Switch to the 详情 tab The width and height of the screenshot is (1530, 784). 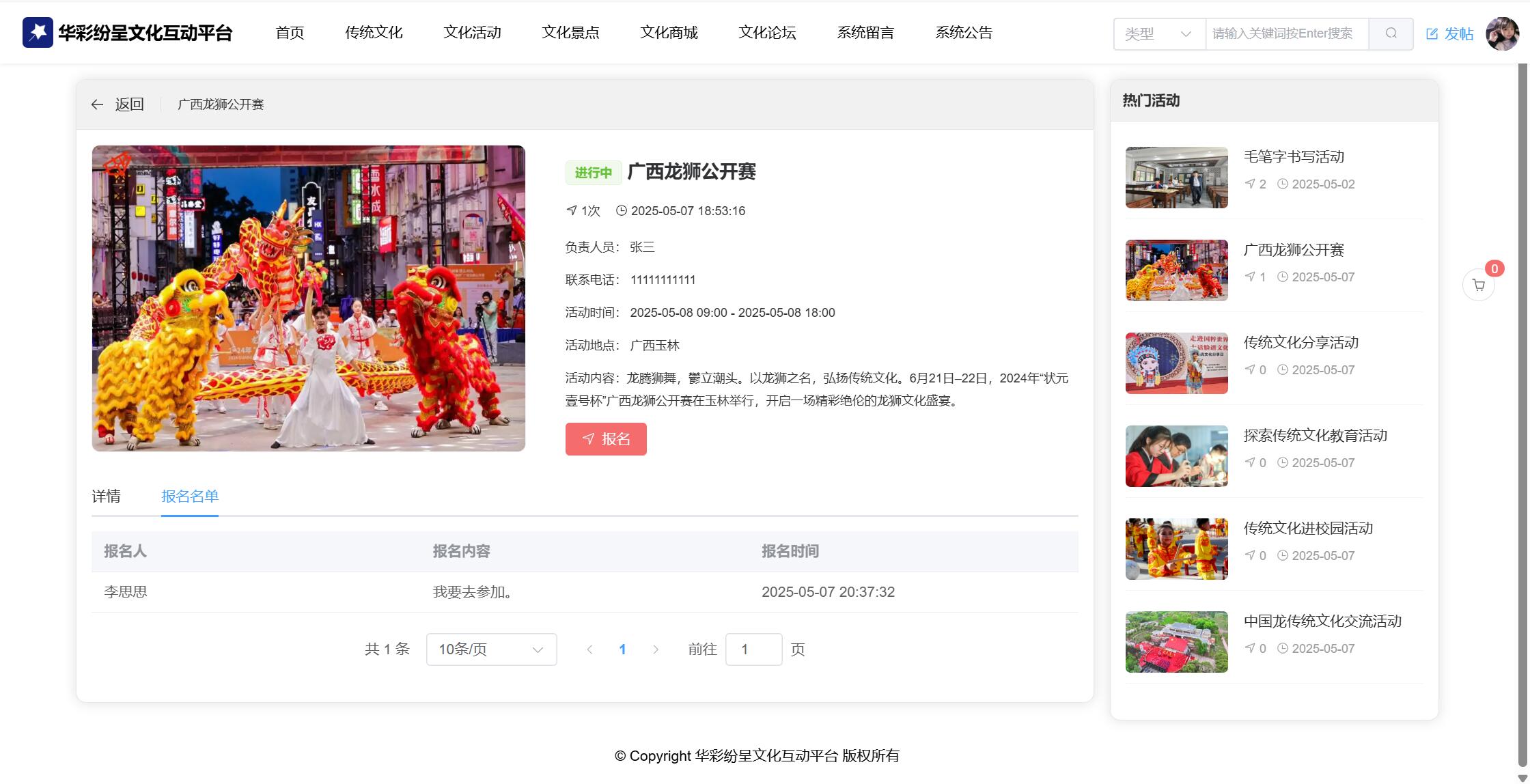point(106,496)
